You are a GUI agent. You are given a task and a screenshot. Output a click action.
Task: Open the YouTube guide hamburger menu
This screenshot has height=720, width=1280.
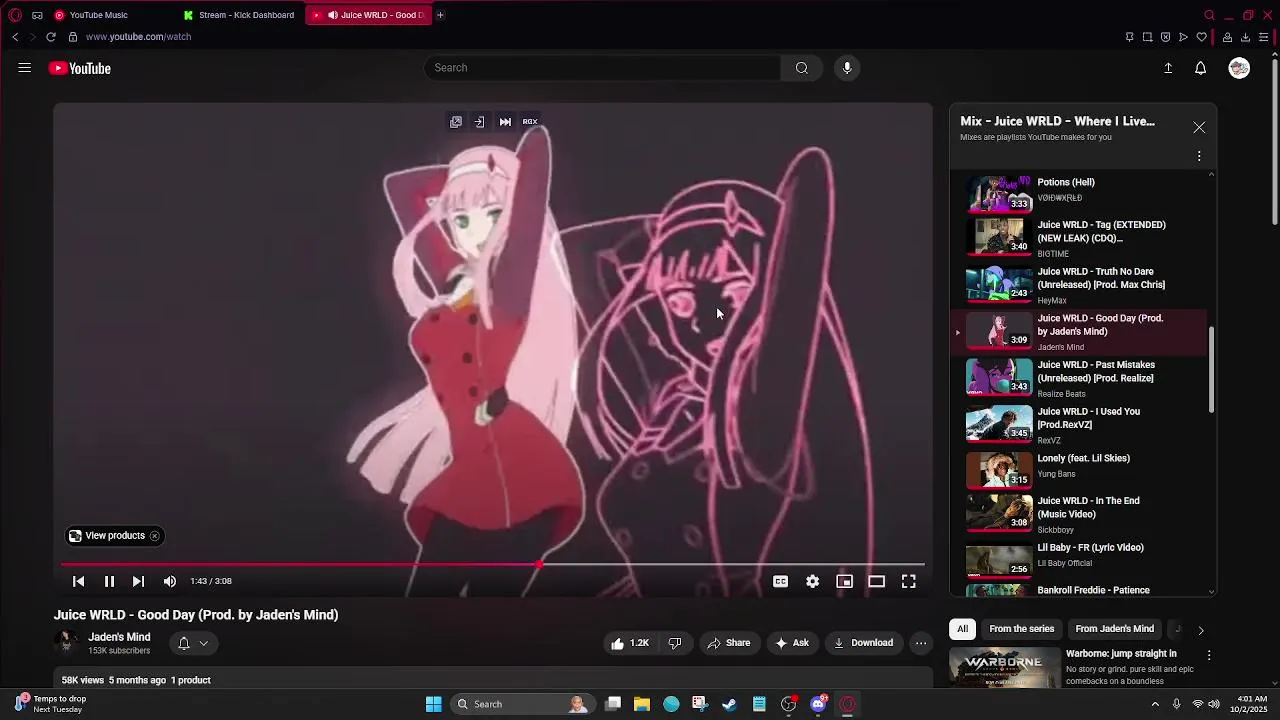(x=25, y=68)
